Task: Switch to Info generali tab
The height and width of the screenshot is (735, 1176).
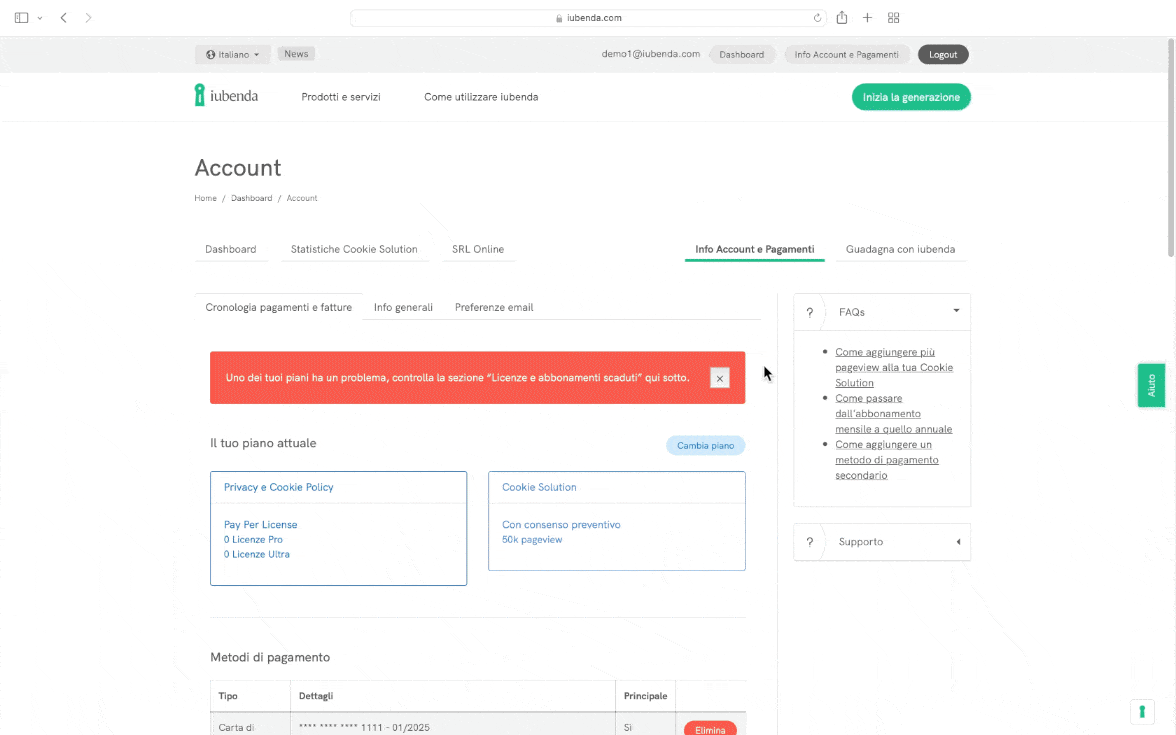Action: click(x=403, y=307)
